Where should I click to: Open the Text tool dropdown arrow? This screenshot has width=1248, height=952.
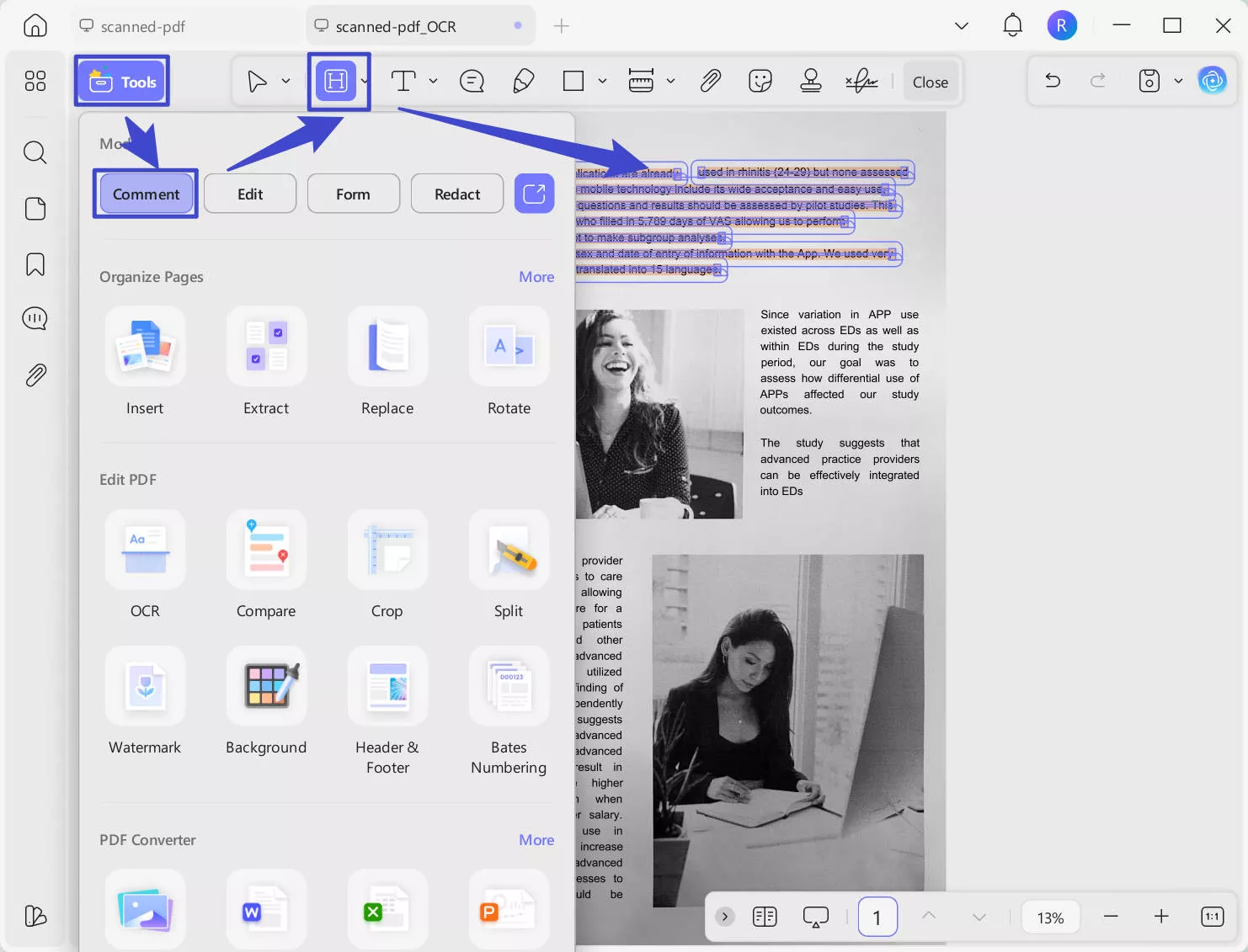(434, 81)
